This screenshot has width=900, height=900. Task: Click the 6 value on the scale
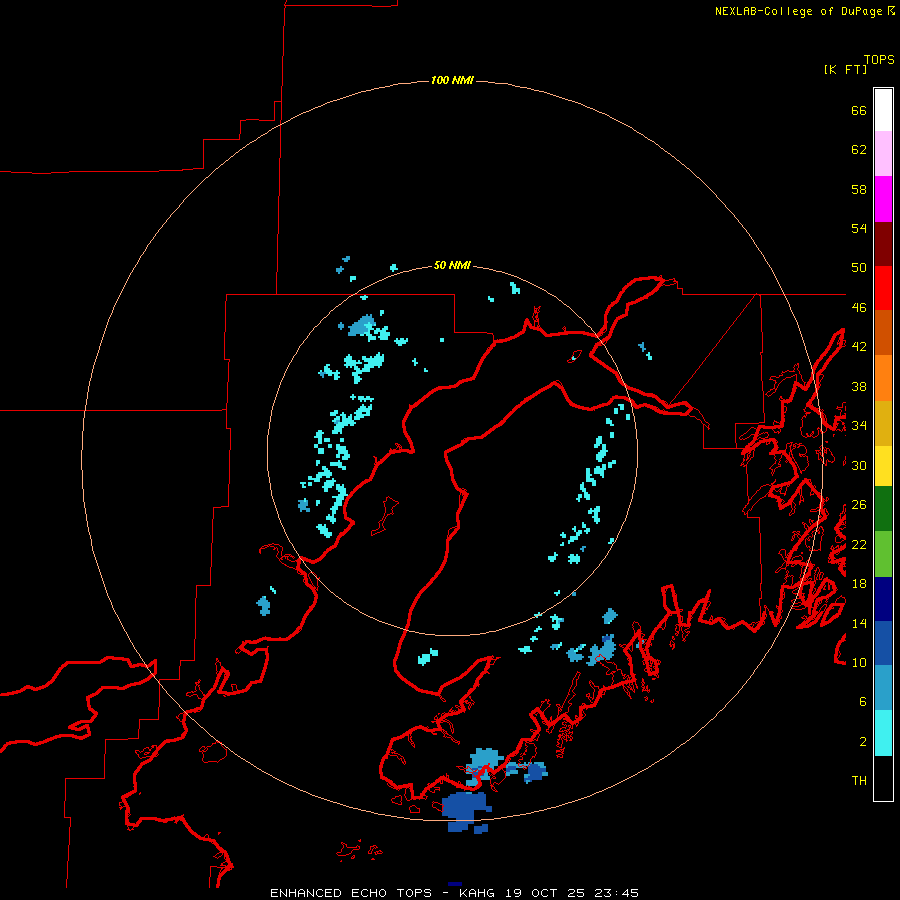863,702
